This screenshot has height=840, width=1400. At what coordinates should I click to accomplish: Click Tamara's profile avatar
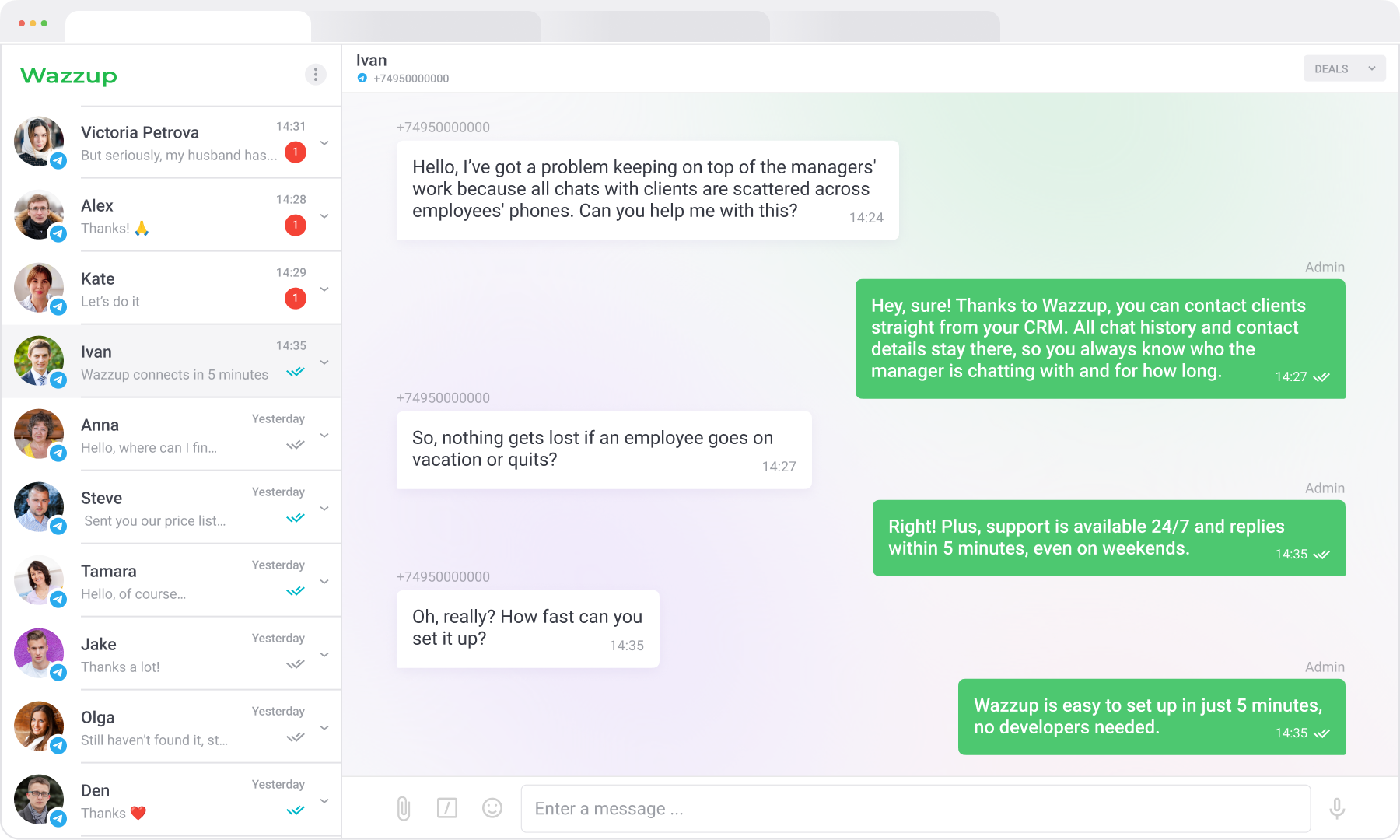click(x=39, y=580)
